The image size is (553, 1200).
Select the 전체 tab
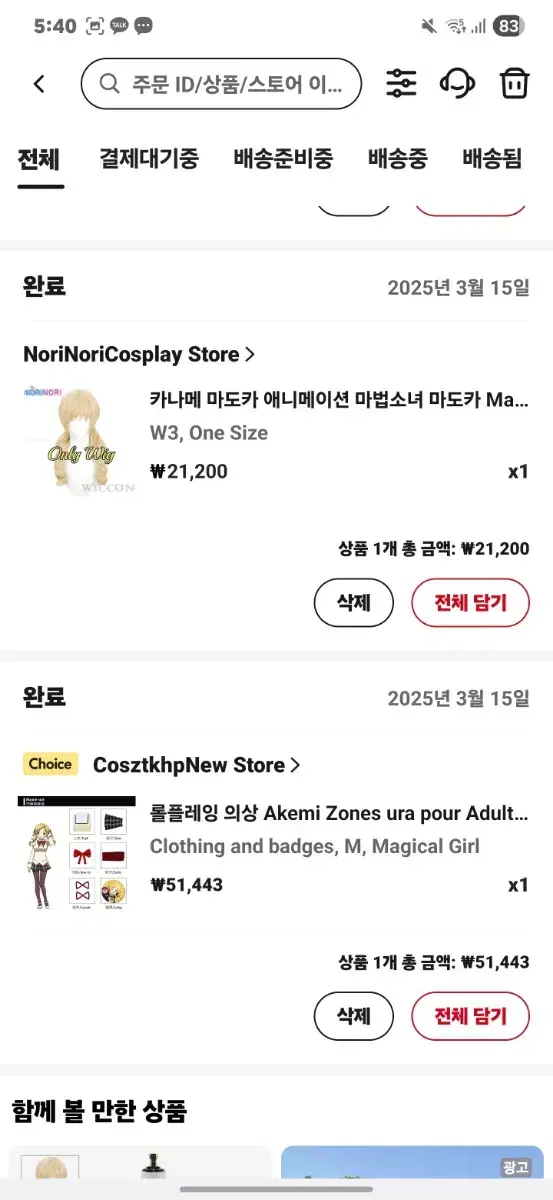click(40, 158)
